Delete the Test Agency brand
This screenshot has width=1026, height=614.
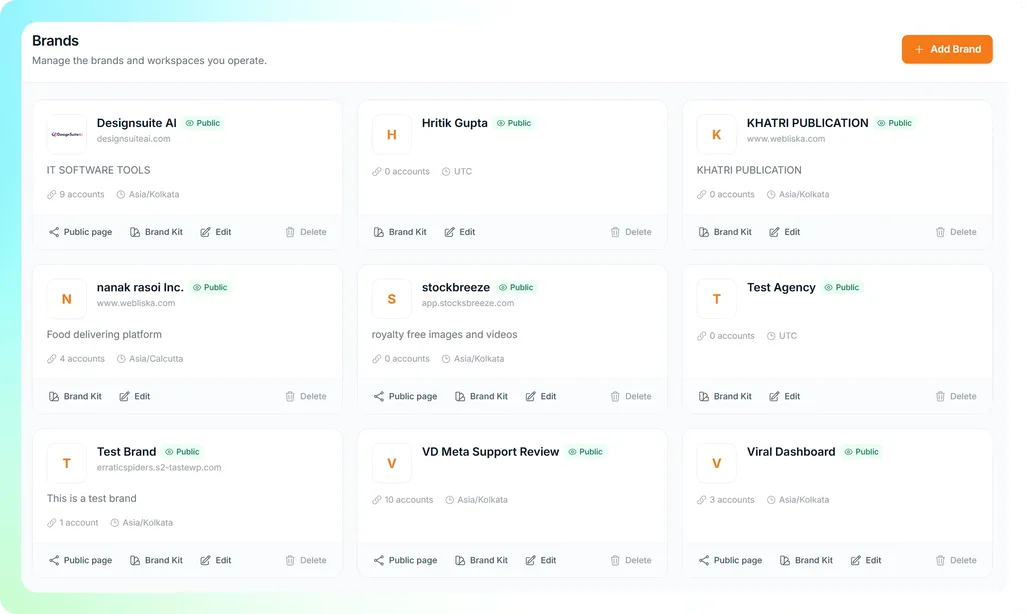click(956, 396)
